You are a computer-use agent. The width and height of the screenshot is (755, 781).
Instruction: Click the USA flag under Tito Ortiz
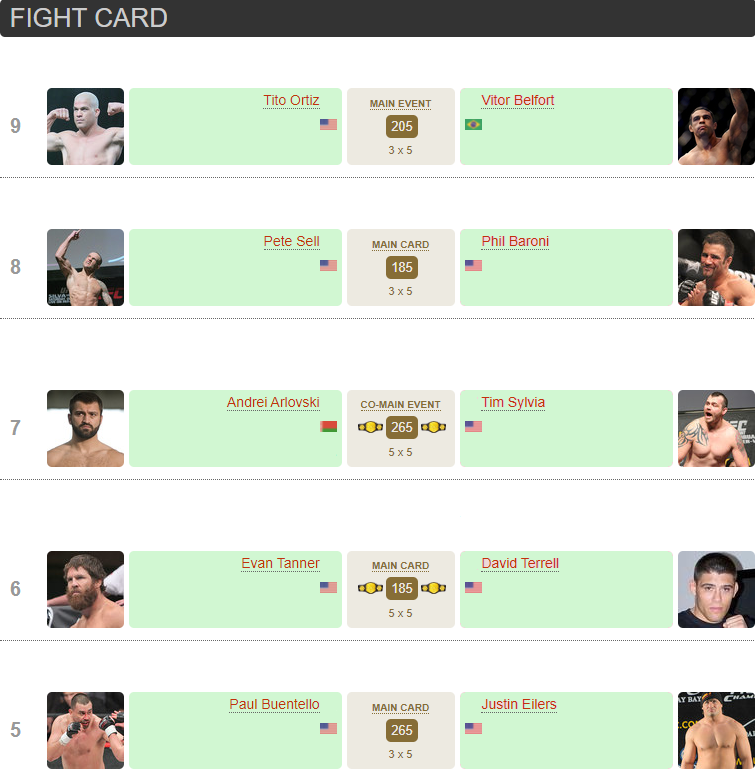[328, 125]
